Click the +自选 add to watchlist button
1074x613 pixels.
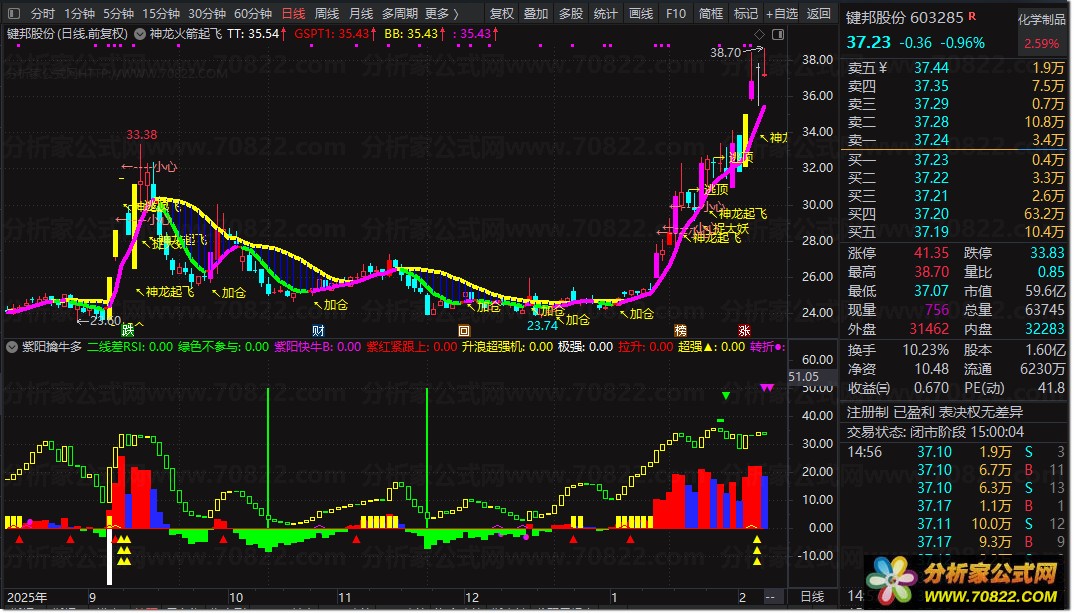782,13
